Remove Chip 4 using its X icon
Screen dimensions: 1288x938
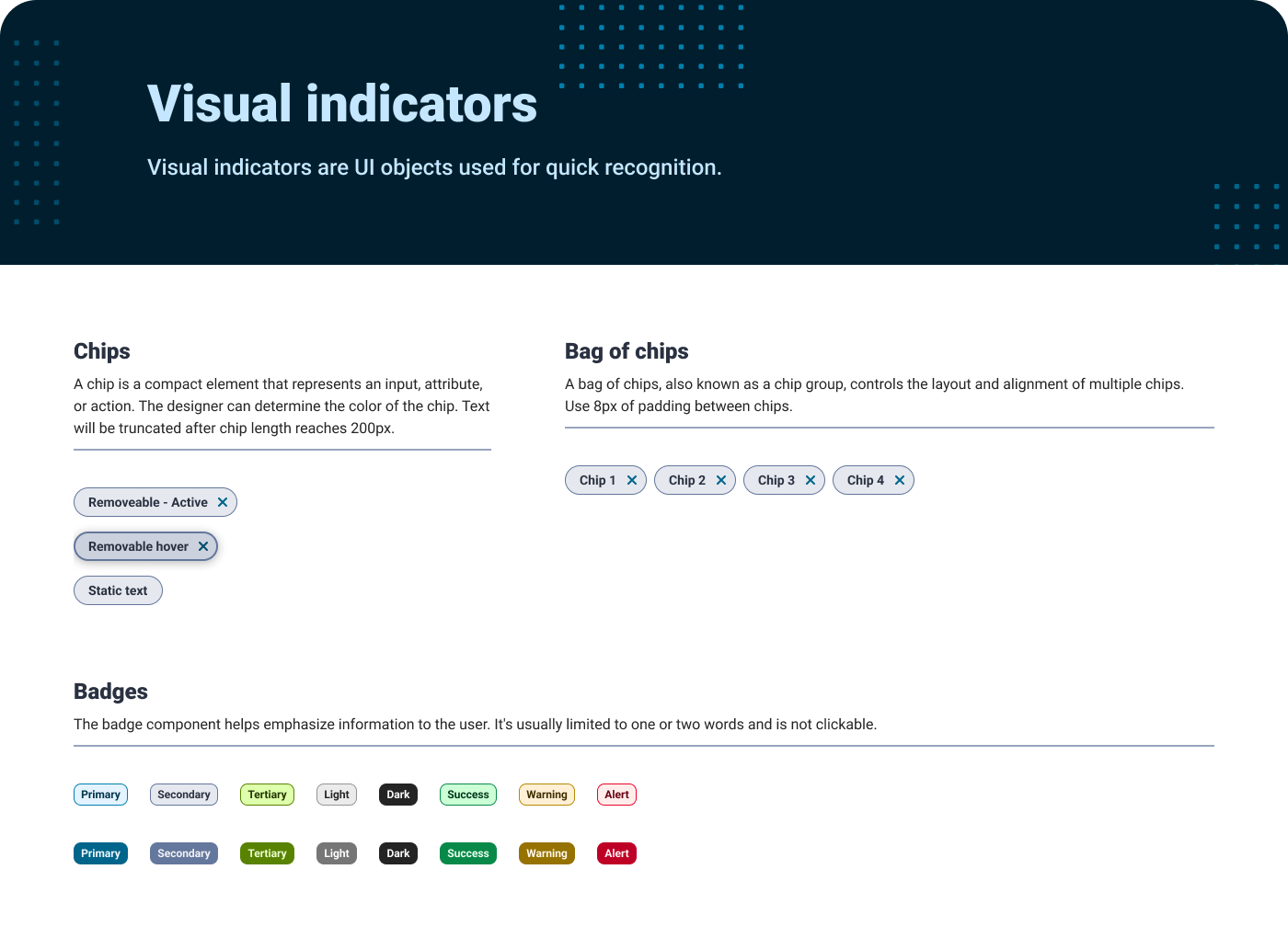(x=900, y=480)
